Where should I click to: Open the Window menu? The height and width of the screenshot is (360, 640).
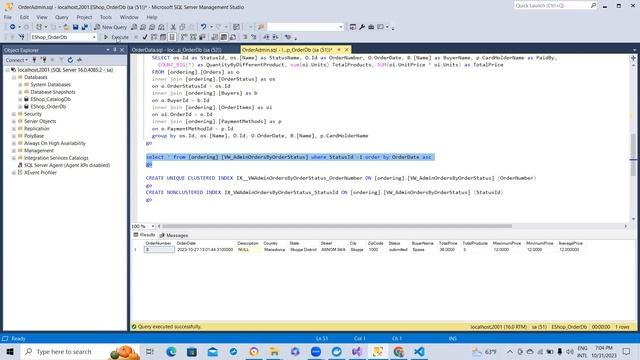[x=129, y=17]
